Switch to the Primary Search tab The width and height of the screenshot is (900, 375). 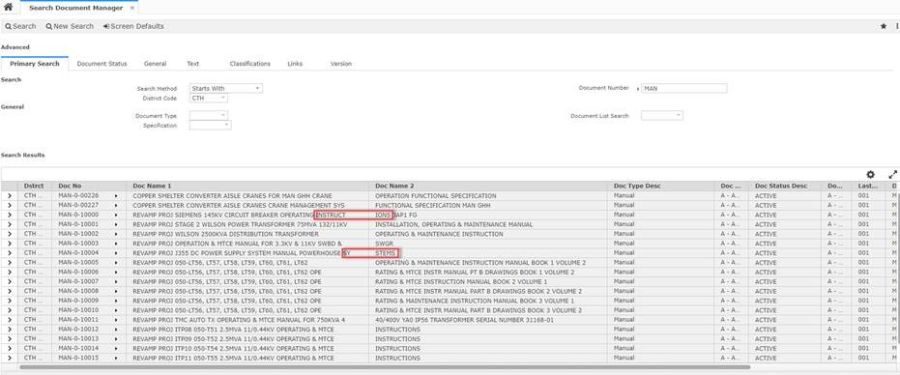34,64
